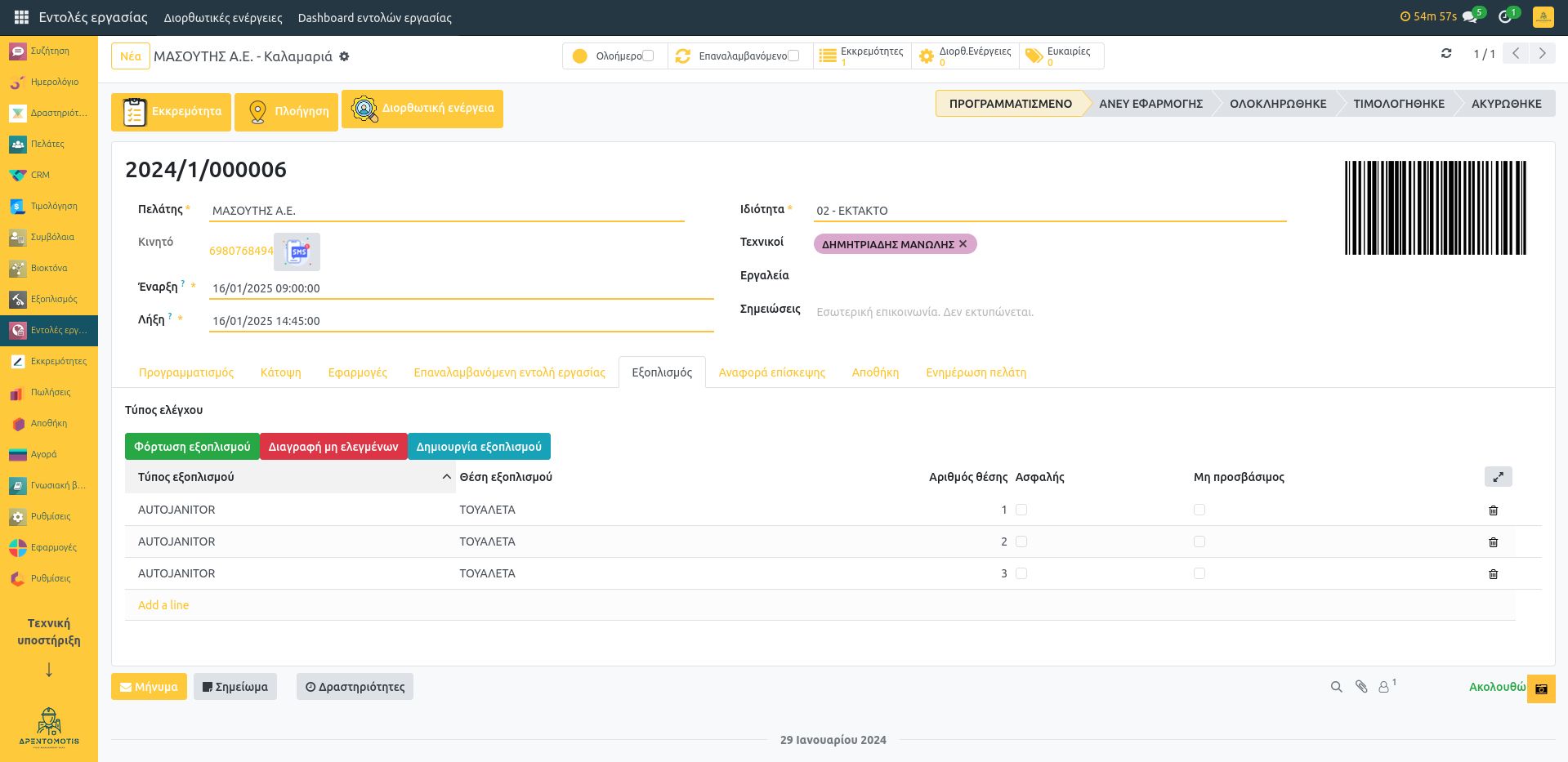
Task: Open Βιοκτόνα in sidebar
Action: 49,268
